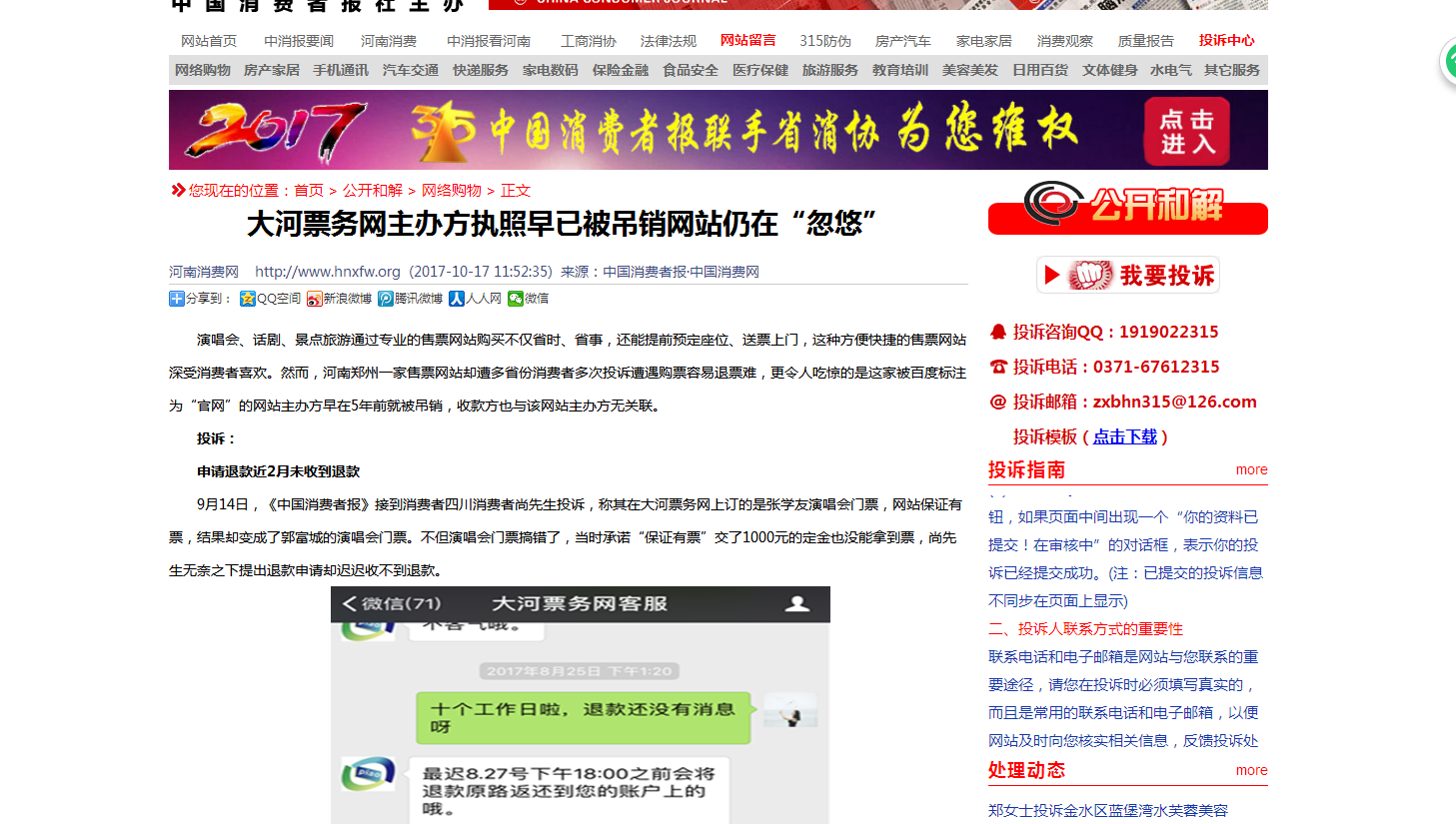Select 投诉中心 in the top navigation
Screen dimensions: 1456x824
[x=1226, y=41]
